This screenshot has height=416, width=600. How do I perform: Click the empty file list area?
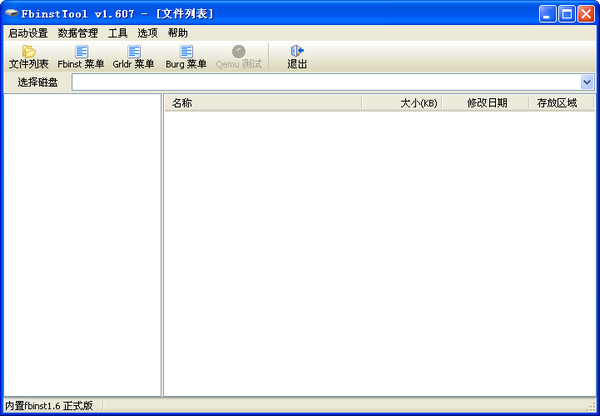(x=379, y=250)
